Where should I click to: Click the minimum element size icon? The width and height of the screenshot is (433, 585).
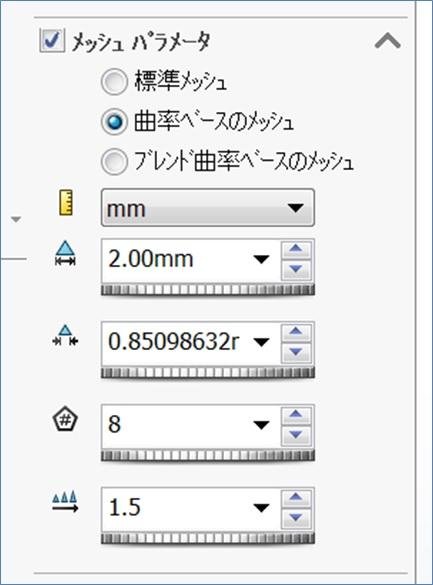point(65,336)
